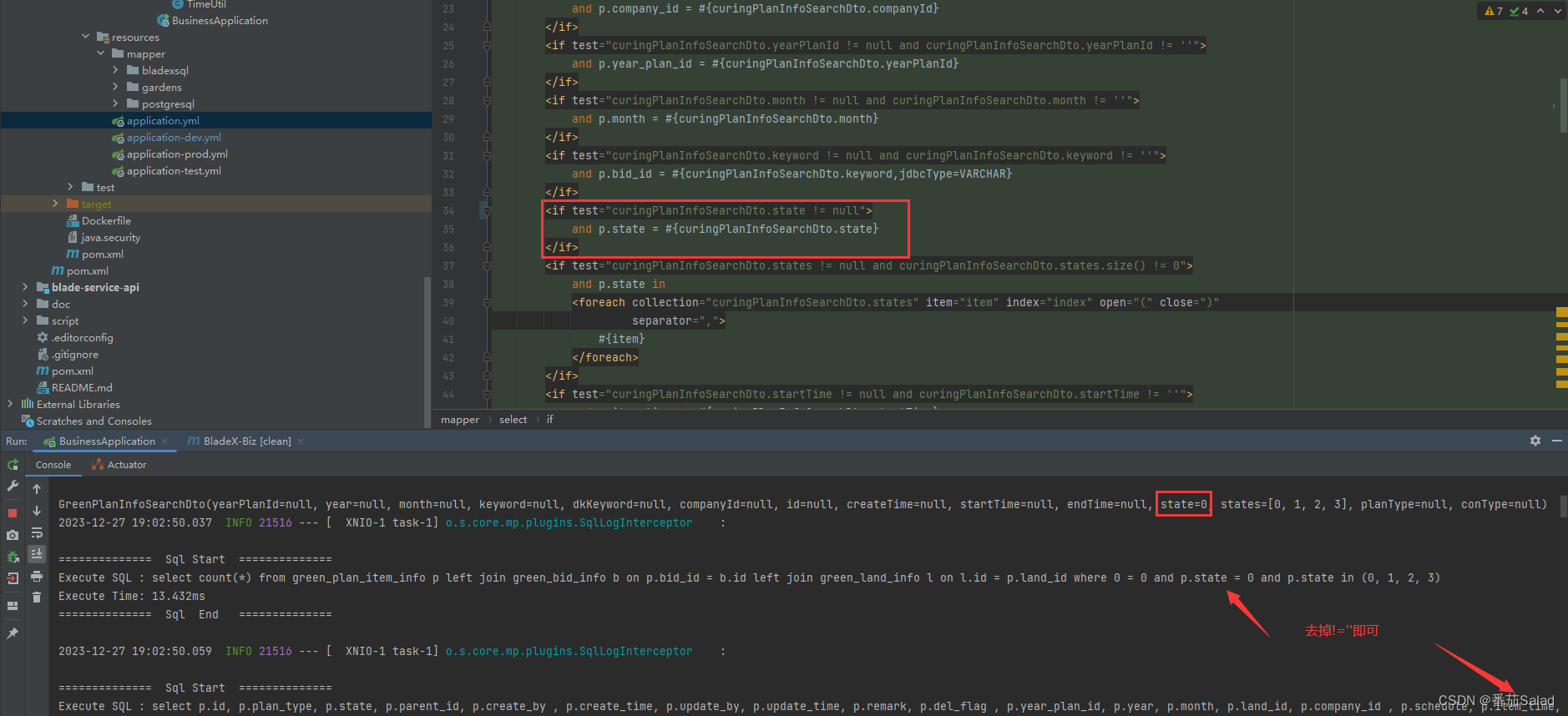Select the BladeX-Biz [clean] run tab

[x=239, y=441]
